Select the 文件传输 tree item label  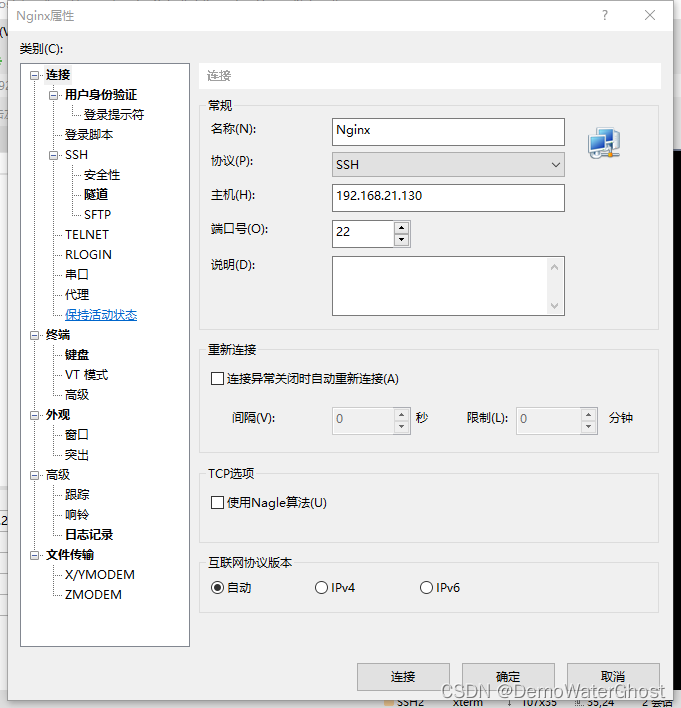tap(70, 555)
